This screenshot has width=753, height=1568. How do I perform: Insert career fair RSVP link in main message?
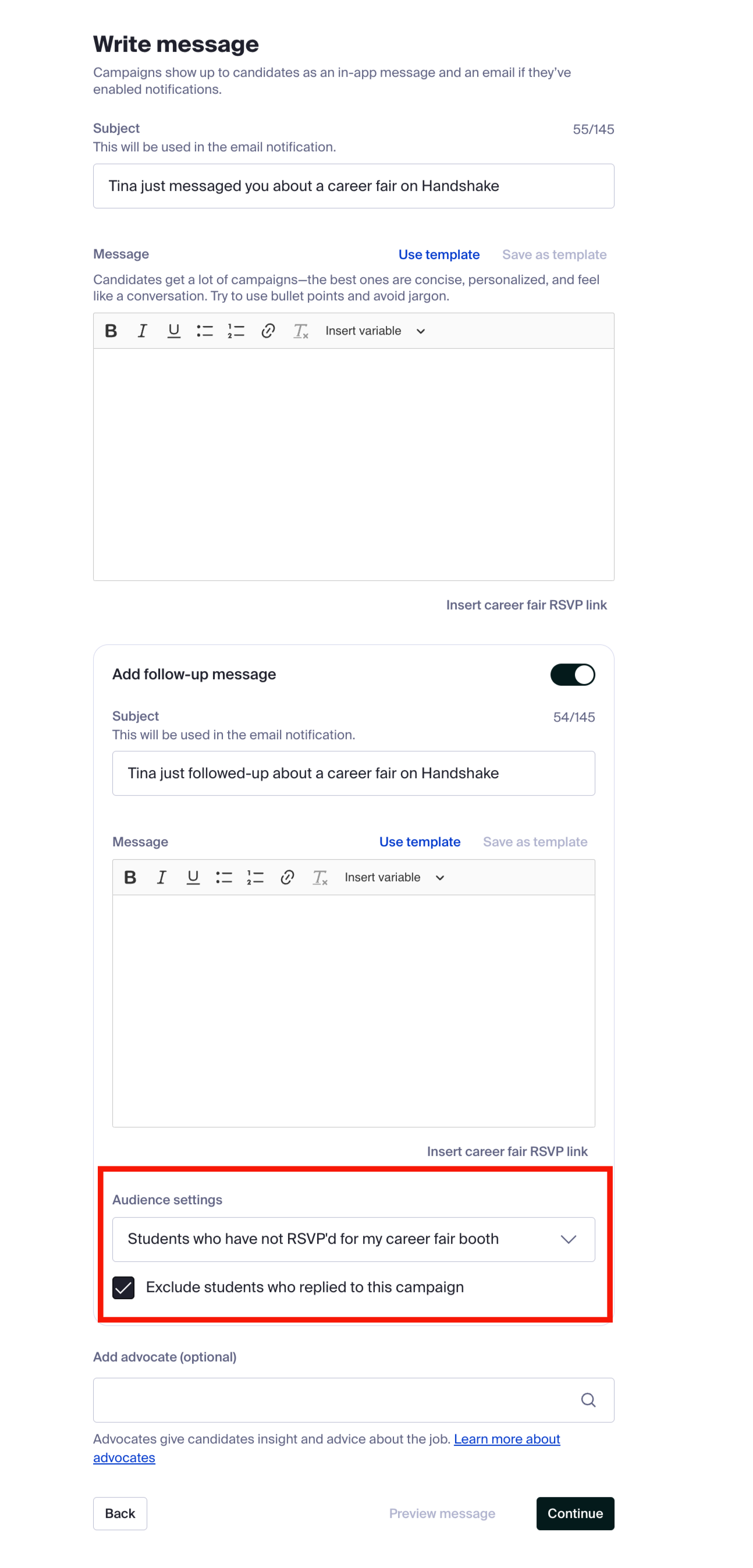tap(526, 605)
